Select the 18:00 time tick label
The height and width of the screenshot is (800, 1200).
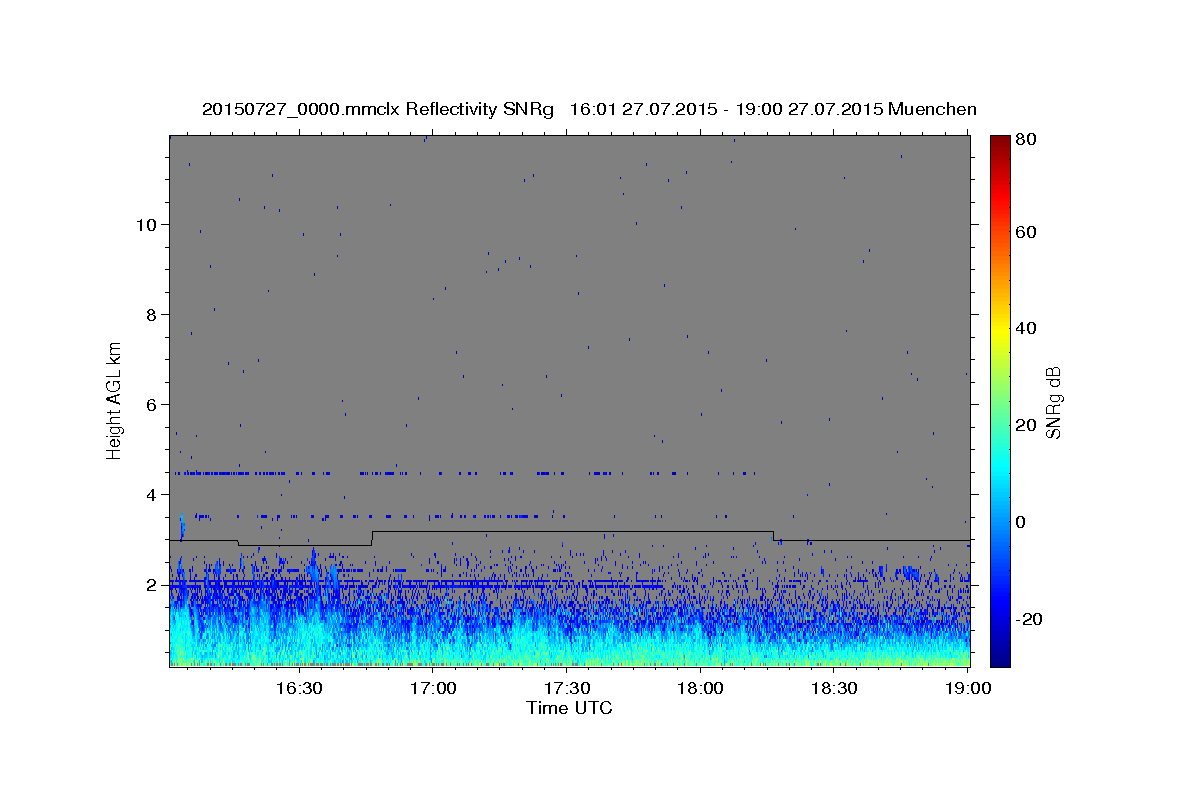700,689
